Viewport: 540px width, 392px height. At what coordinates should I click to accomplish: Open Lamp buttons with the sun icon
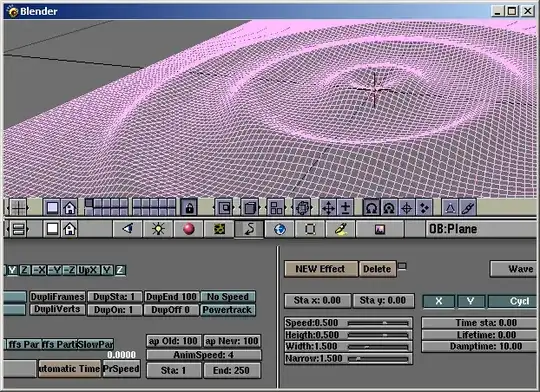pyautogui.click(x=158, y=229)
